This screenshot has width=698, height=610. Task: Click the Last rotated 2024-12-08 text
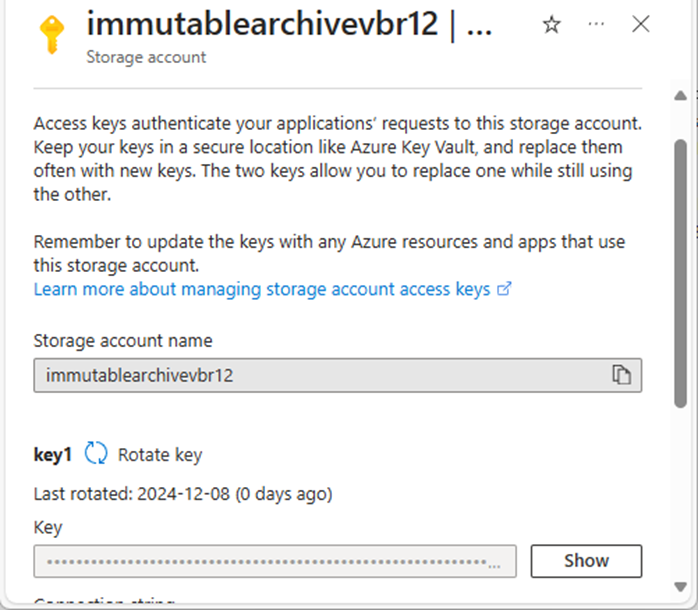pos(183,494)
